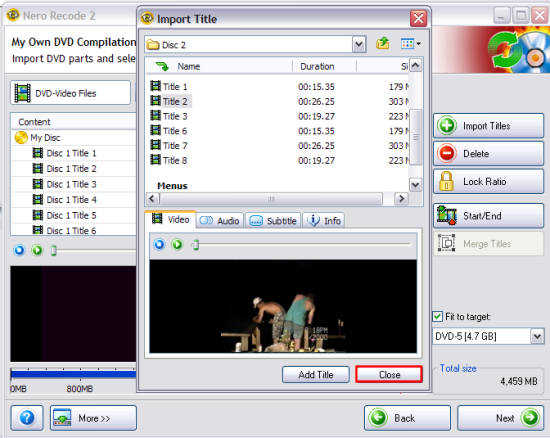
Task: Click the vertical scrollbar thumb in title list
Action: click(x=416, y=137)
